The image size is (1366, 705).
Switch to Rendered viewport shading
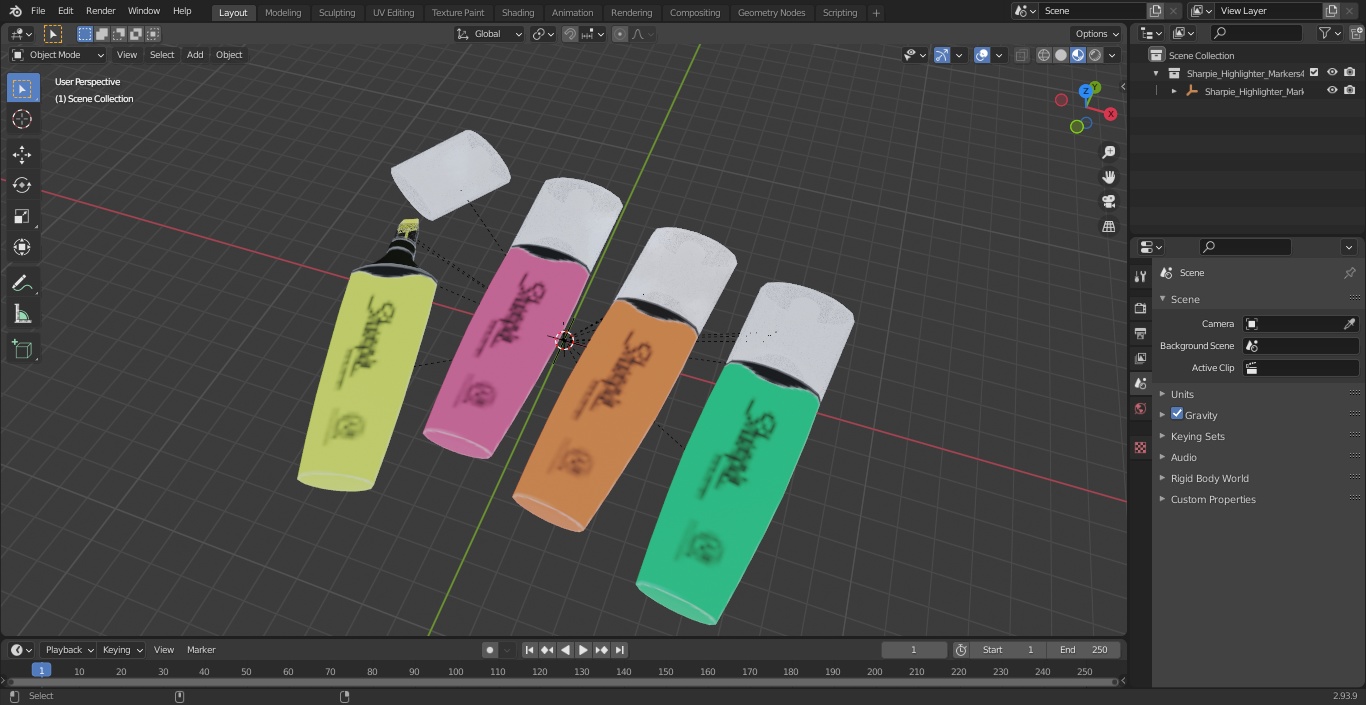point(1095,55)
